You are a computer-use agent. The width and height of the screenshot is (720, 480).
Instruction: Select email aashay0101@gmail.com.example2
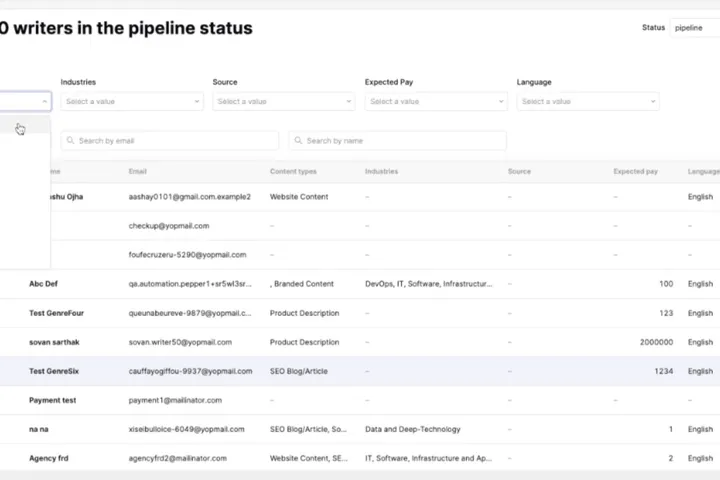coord(190,197)
